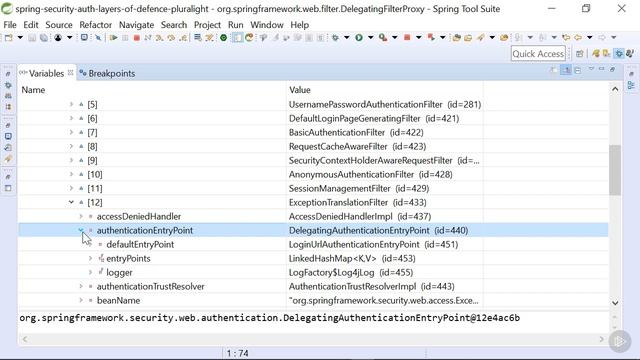Click the Step Into icon
Screen dimensions: 640x360
159,38
